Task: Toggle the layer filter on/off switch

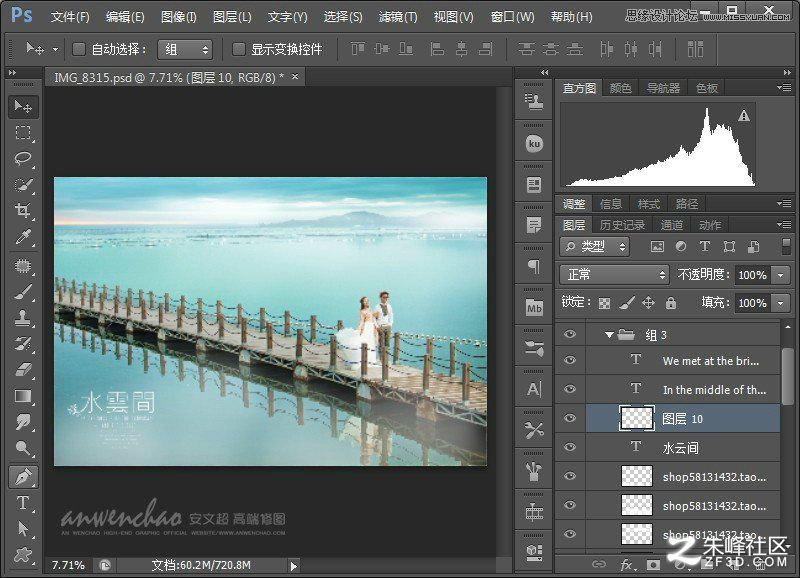Action: pyautogui.click(x=786, y=246)
